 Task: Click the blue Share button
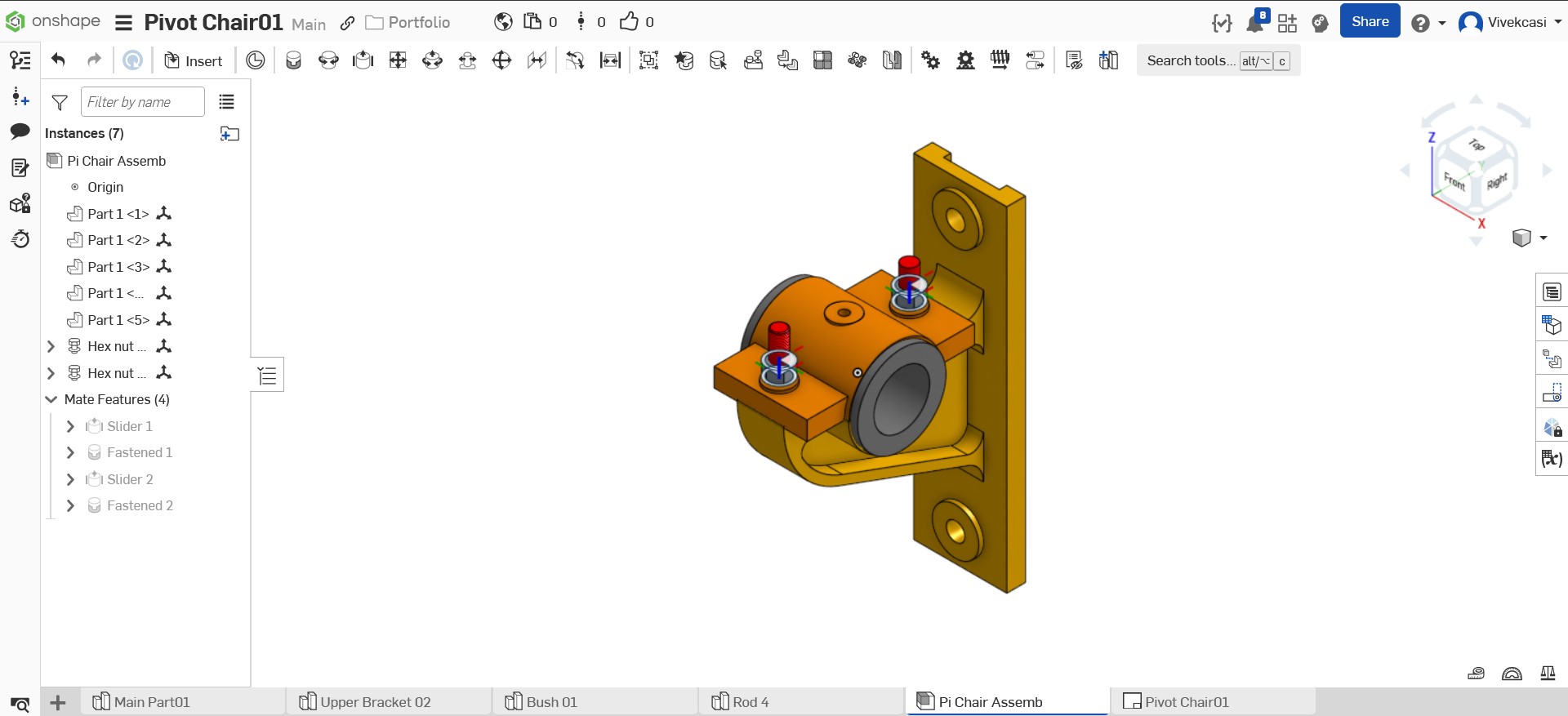[x=1370, y=22]
